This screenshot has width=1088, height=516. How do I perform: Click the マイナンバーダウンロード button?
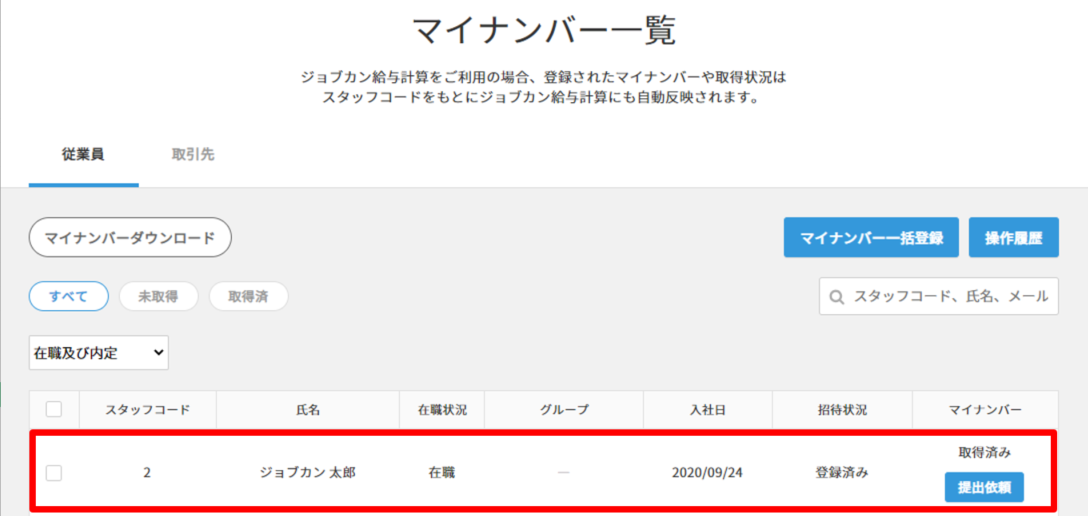[130, 238]
